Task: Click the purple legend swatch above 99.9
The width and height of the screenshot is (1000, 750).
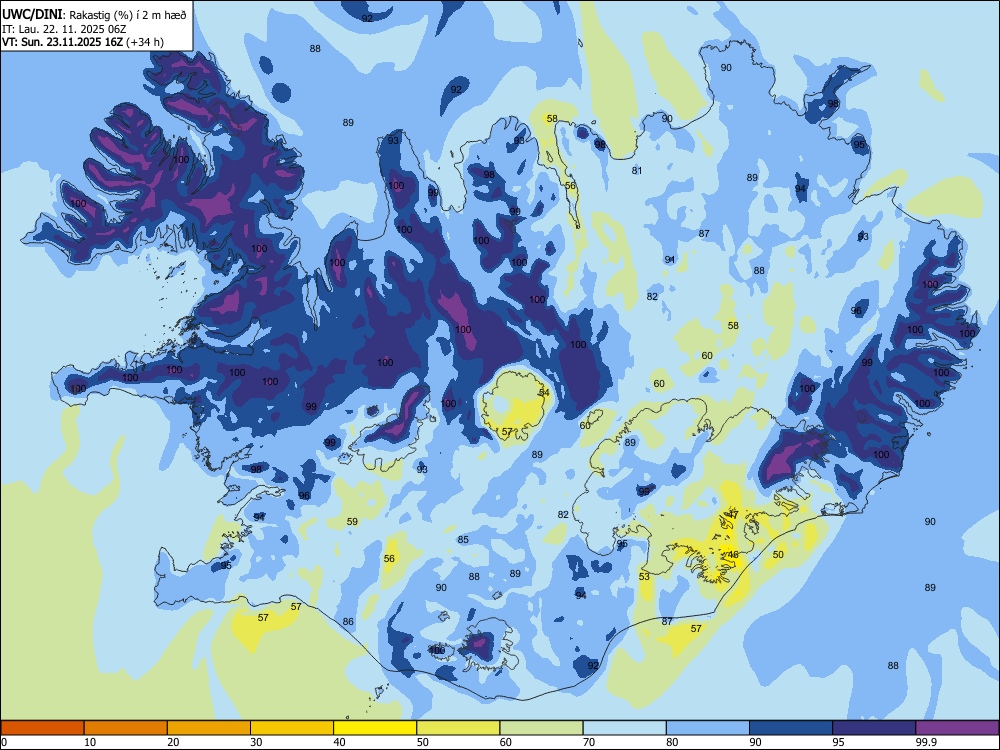Action: tap(957, 728)
